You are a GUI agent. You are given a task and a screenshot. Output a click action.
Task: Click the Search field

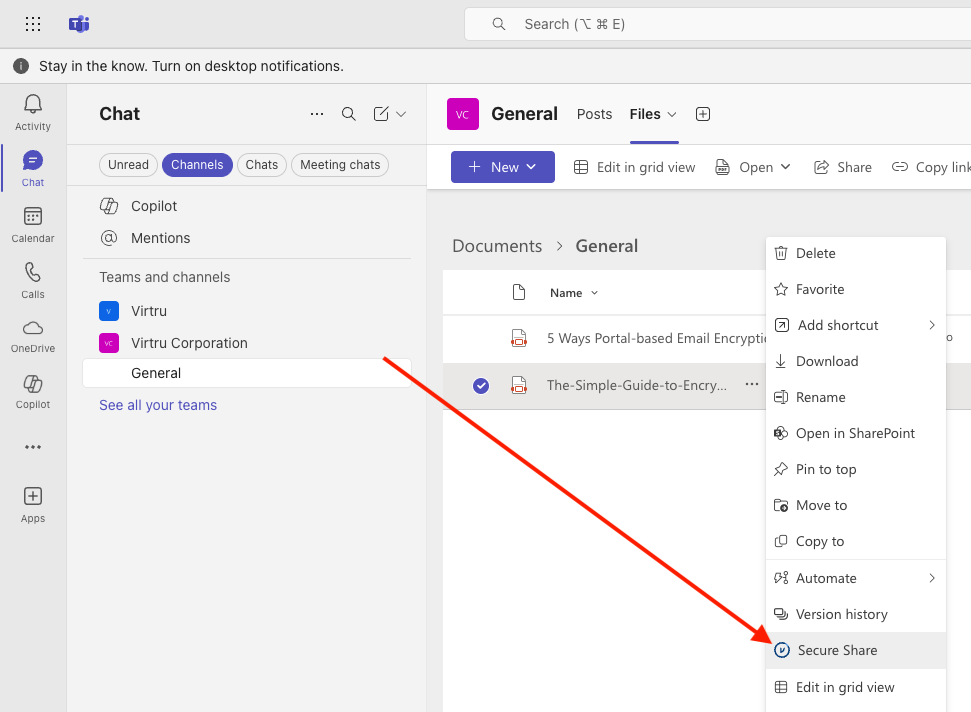[718, 24]
